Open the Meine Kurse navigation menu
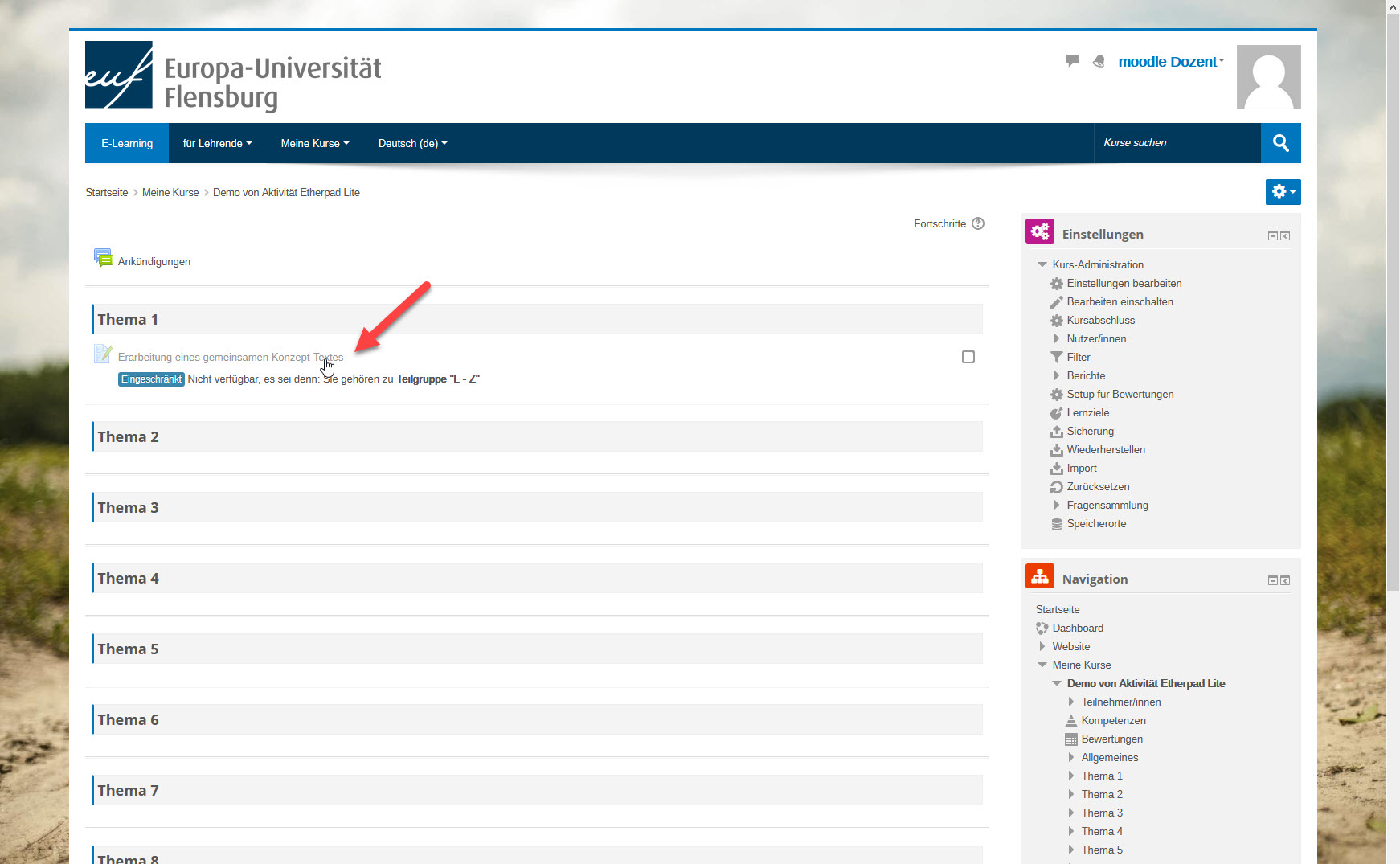1400x864 pixels. [x=314, y=143]
